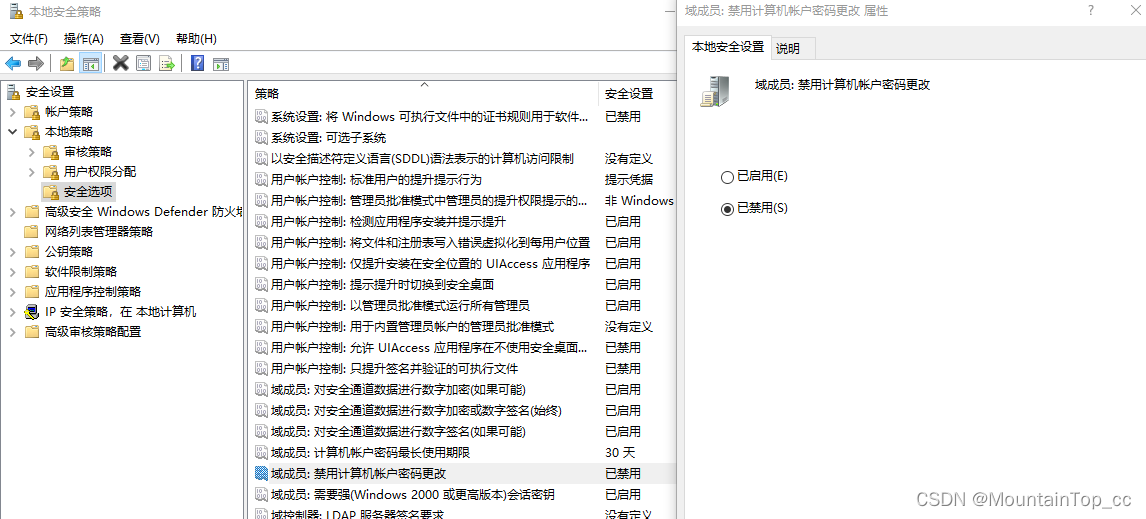Toggle the show/hide action pane icon

tap(221, 64)
